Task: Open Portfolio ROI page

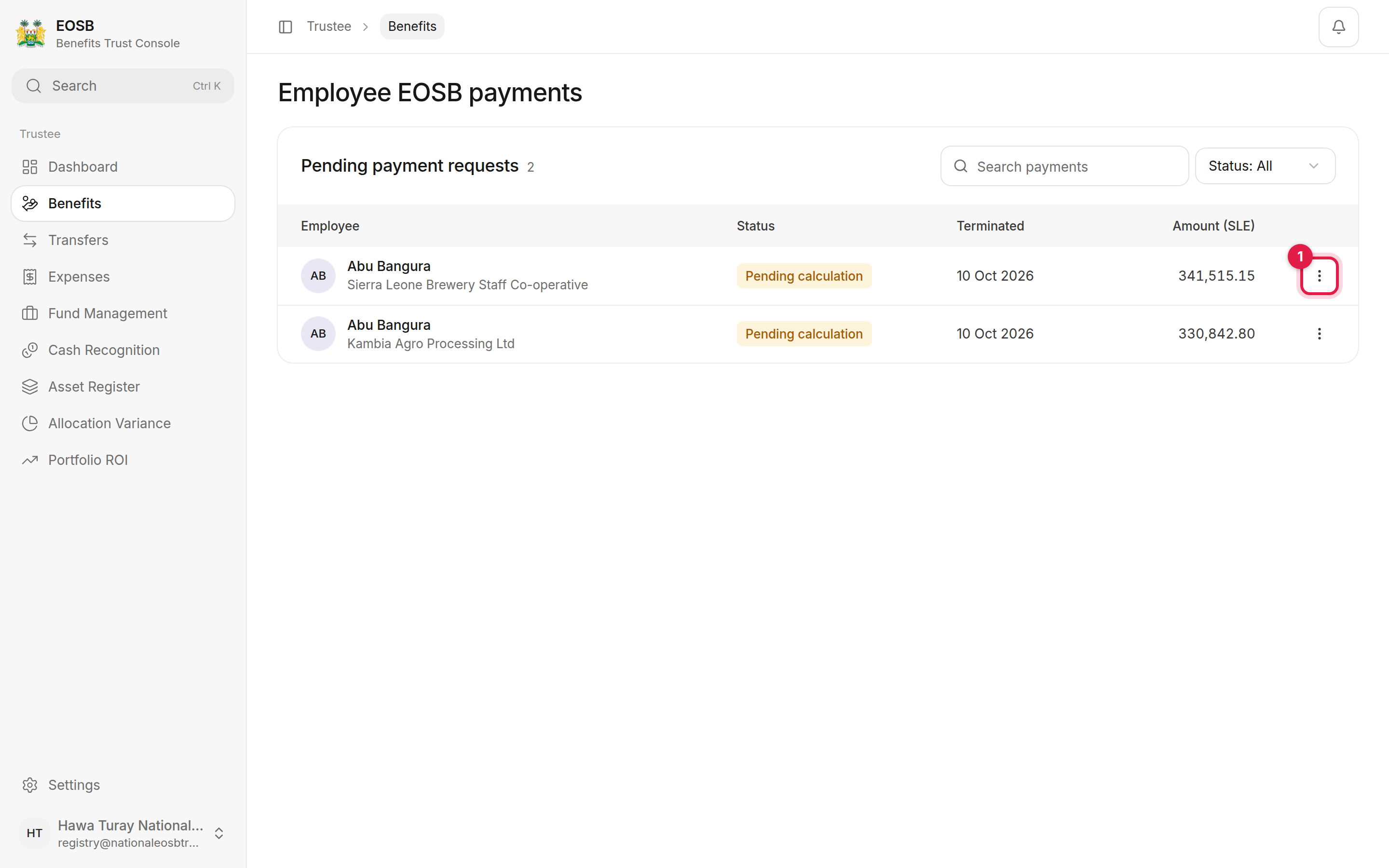Action: [x=123, y=460]
